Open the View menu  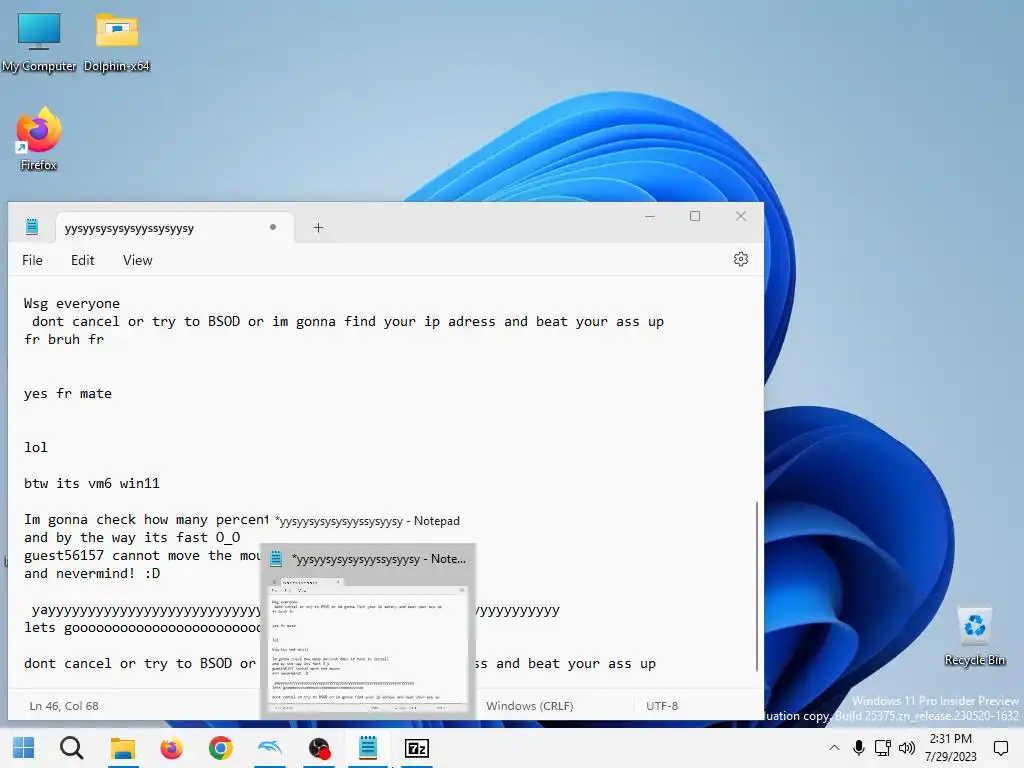[137, 260]
